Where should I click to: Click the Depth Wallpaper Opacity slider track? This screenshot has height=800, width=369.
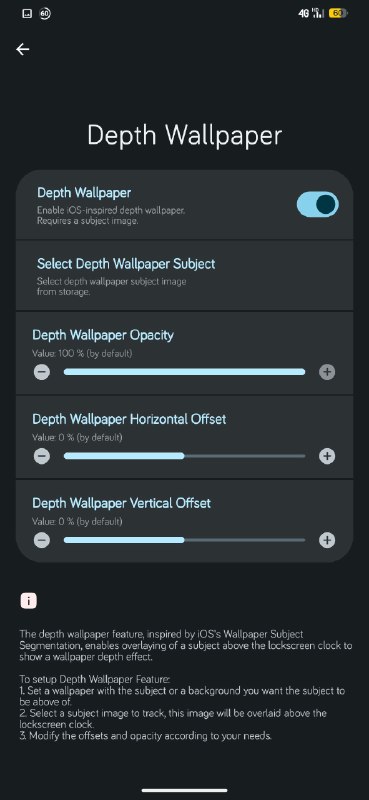184,372
